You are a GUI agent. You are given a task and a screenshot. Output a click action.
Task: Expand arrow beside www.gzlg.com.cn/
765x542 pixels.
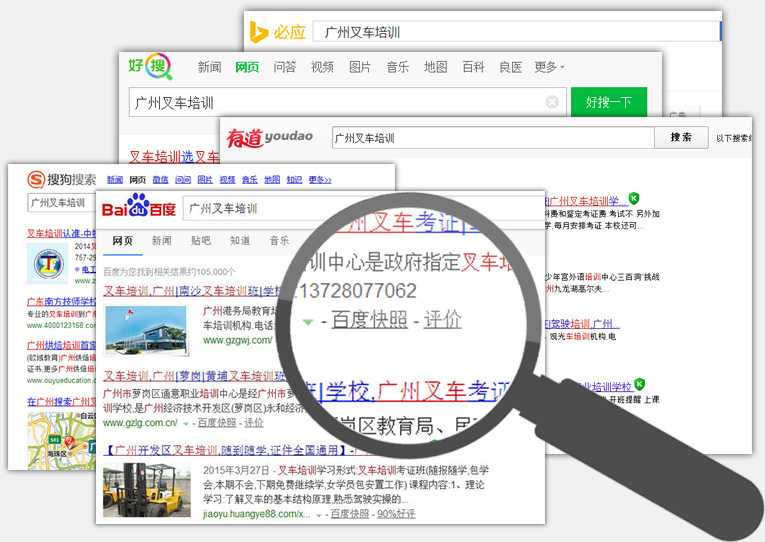coord(186,424)
